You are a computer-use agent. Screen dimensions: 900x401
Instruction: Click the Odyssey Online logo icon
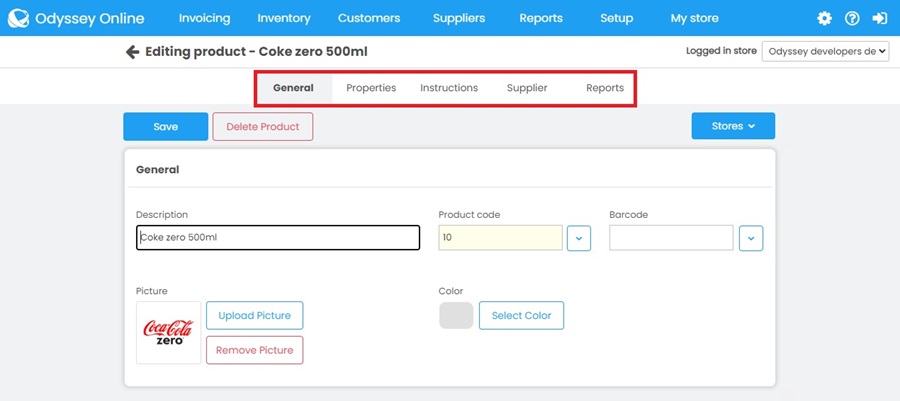pos(18,18)
